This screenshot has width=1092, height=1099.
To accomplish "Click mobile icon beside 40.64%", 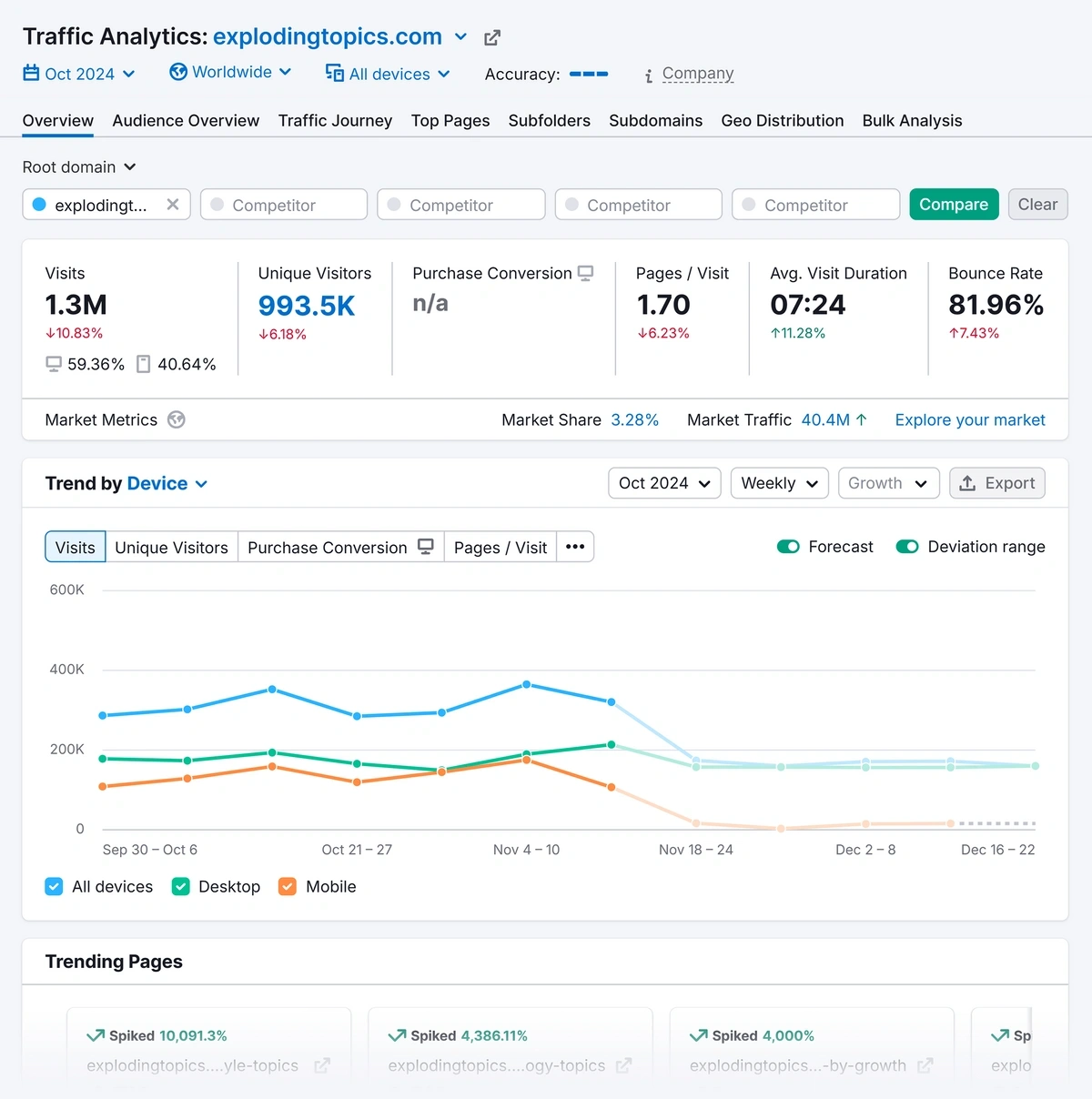I will tap(143, 365).
